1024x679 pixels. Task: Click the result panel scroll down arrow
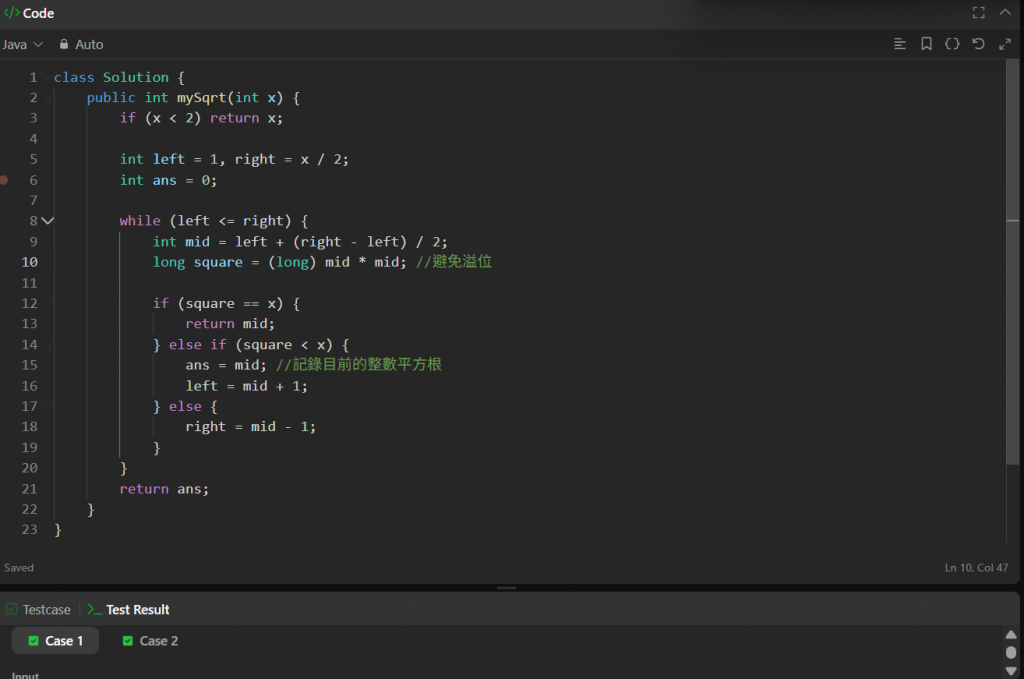[1011, 671]
